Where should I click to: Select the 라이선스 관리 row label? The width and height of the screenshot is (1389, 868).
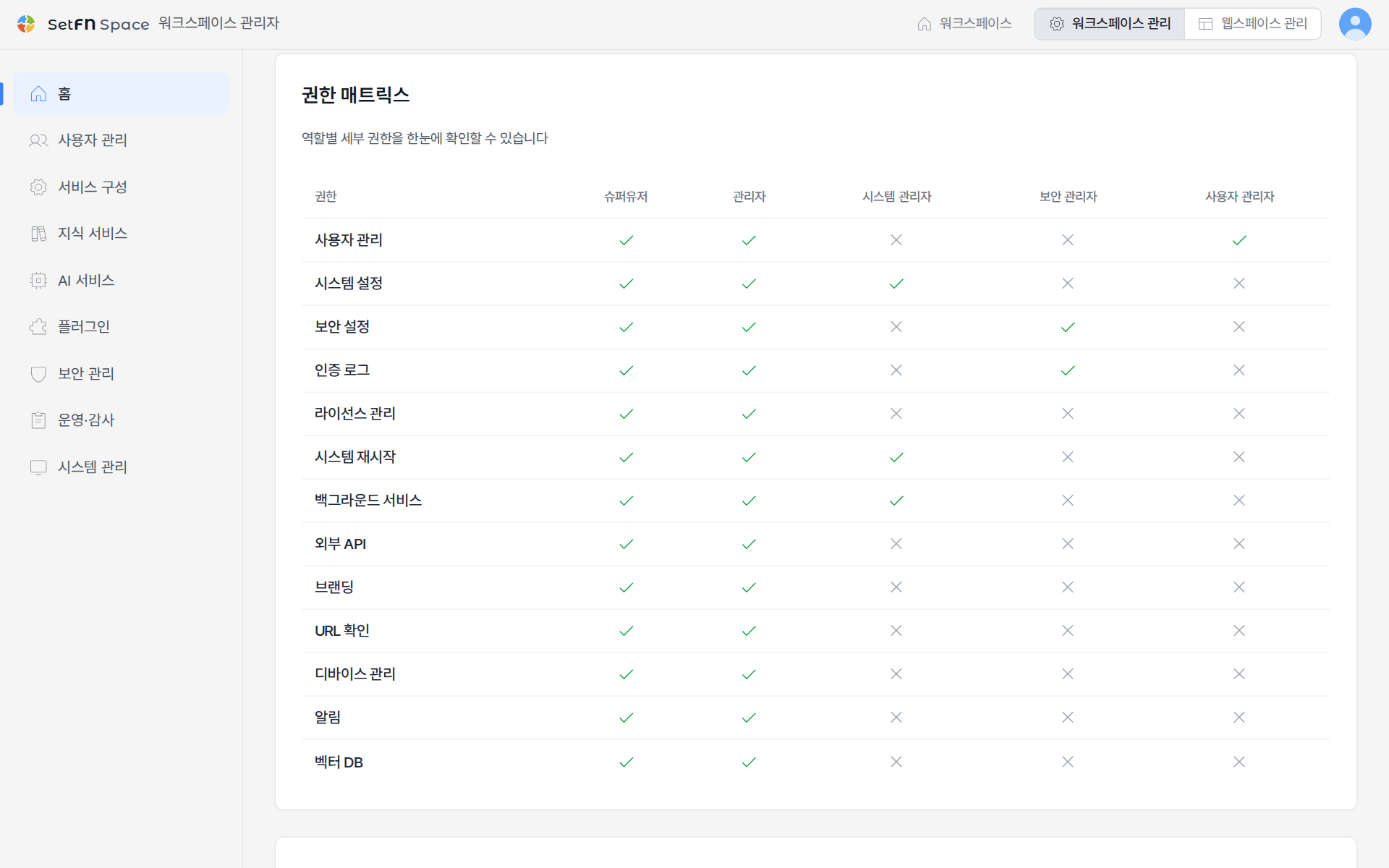355,414
